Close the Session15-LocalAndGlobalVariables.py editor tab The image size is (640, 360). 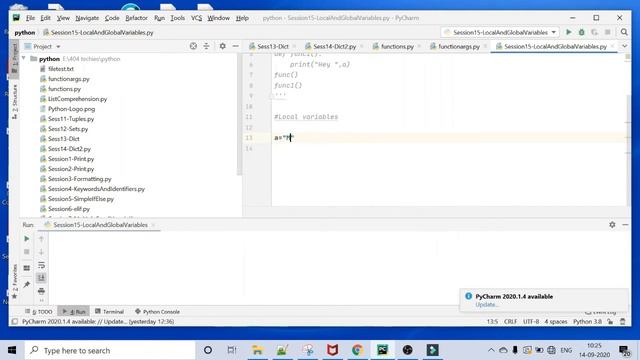click(612, 47)
